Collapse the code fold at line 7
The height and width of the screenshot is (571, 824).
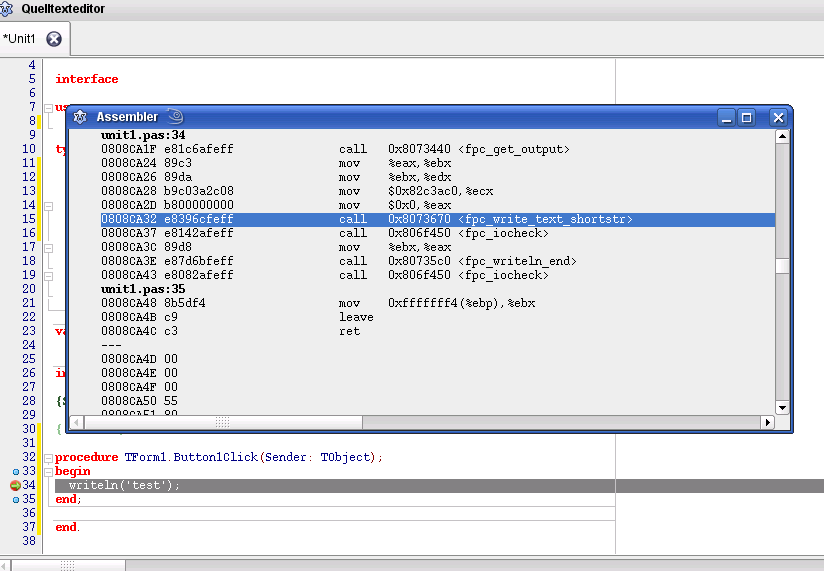click(47, 107)
